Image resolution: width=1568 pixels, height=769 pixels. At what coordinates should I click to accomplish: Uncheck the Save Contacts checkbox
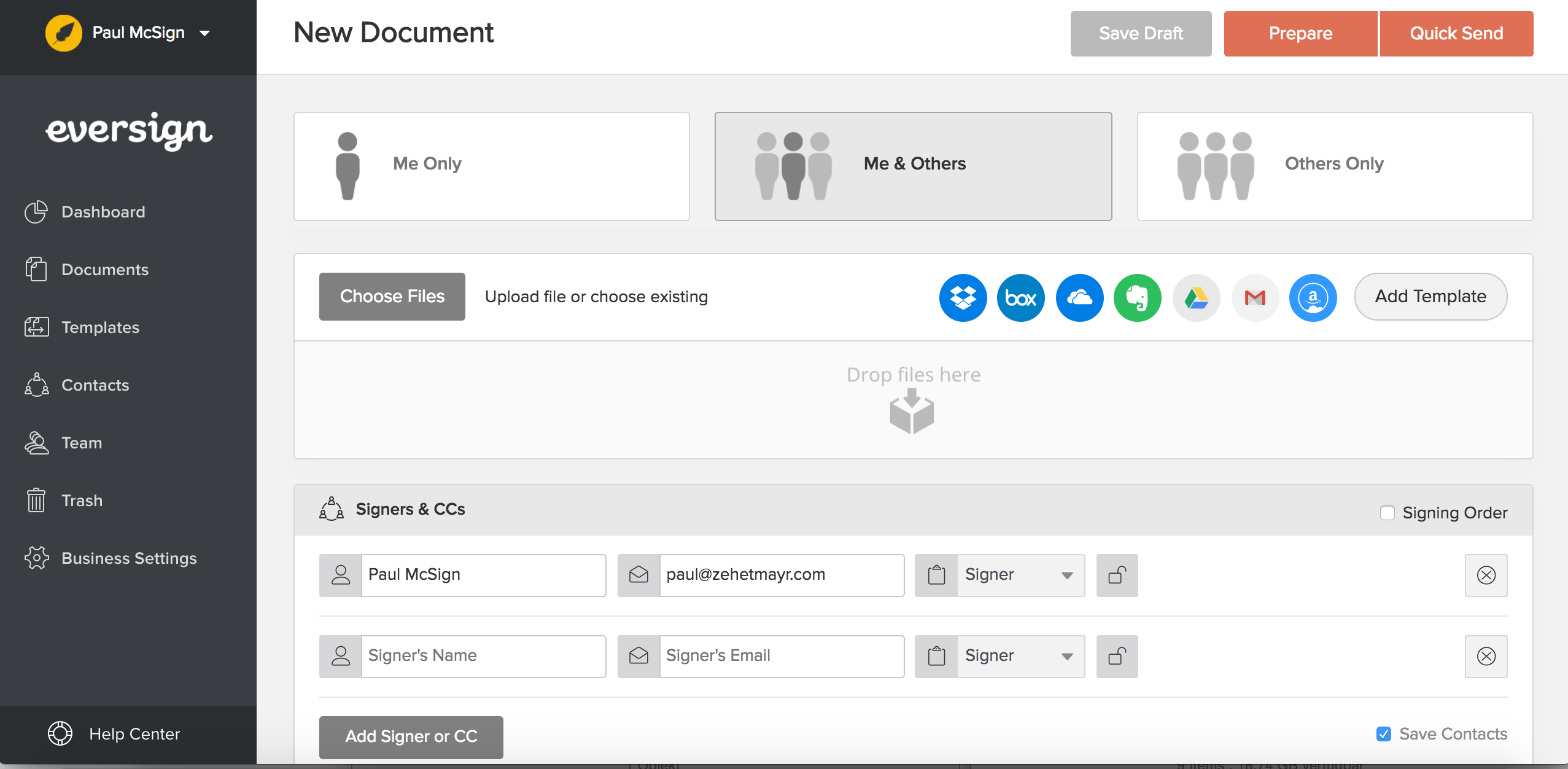point(1383,733)
